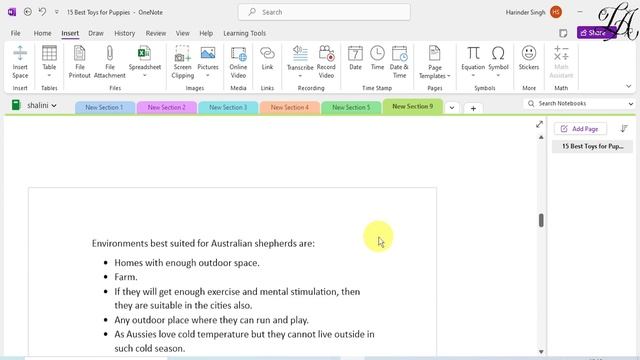
Task: Open the Learning Tools tab
Action: click(x=244, y=33)
